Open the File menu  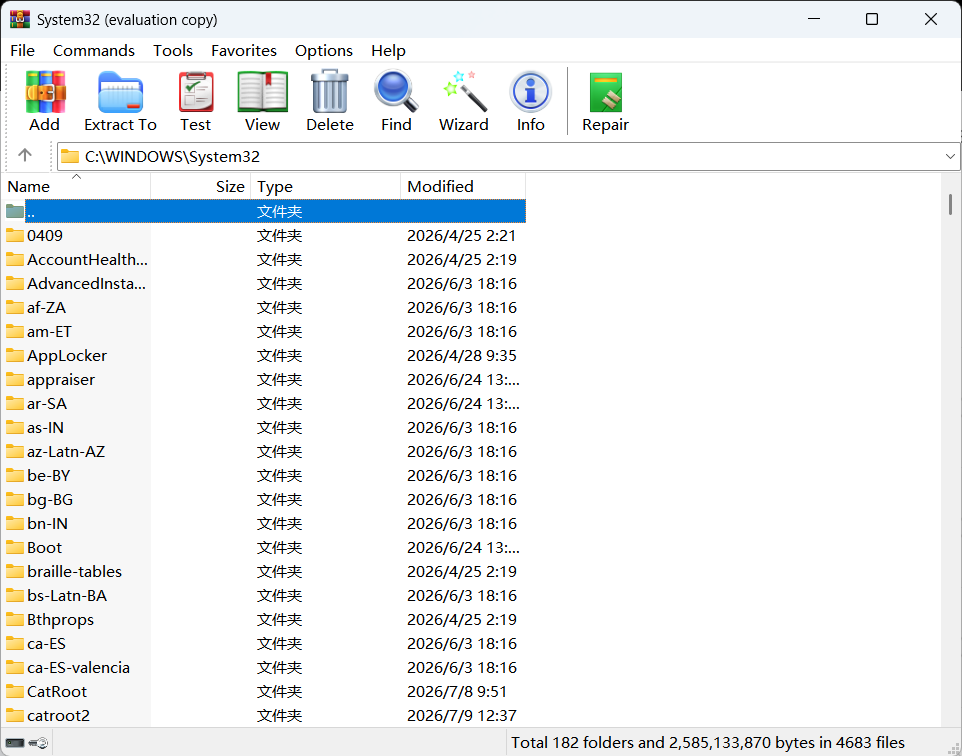point(23,50)
